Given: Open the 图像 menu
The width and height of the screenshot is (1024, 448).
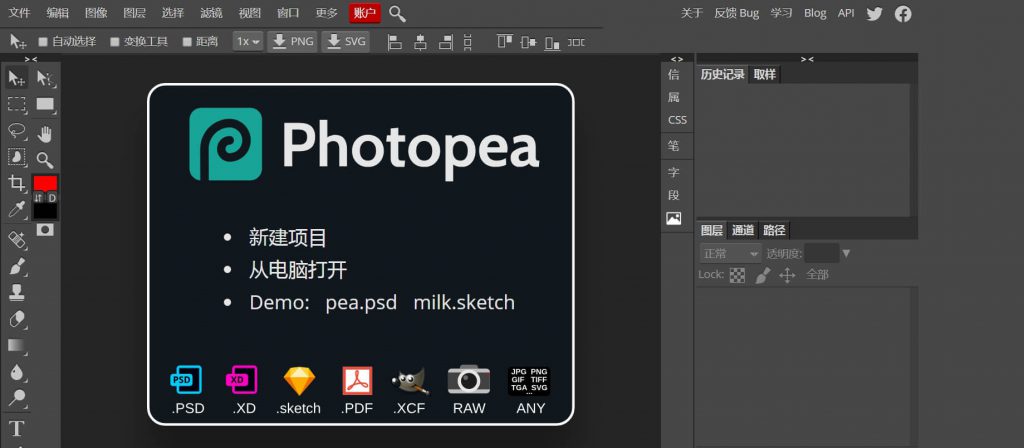Looking at the screenshot, I should (97, 13).
